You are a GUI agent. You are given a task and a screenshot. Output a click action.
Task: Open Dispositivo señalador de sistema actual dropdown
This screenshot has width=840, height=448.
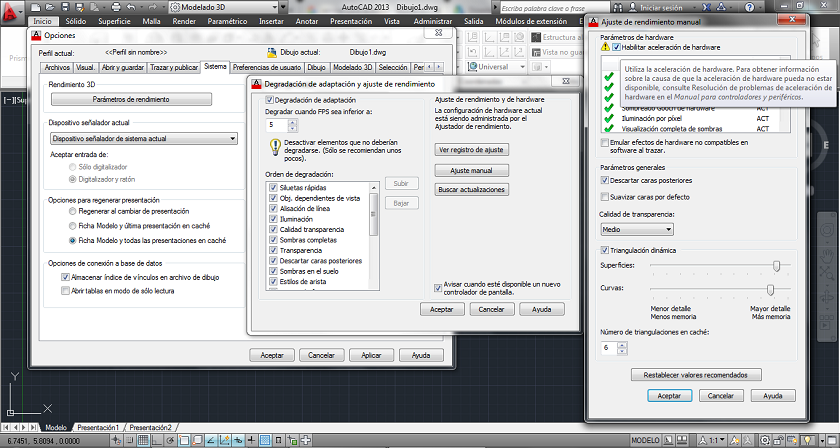[x=142, y=138]
